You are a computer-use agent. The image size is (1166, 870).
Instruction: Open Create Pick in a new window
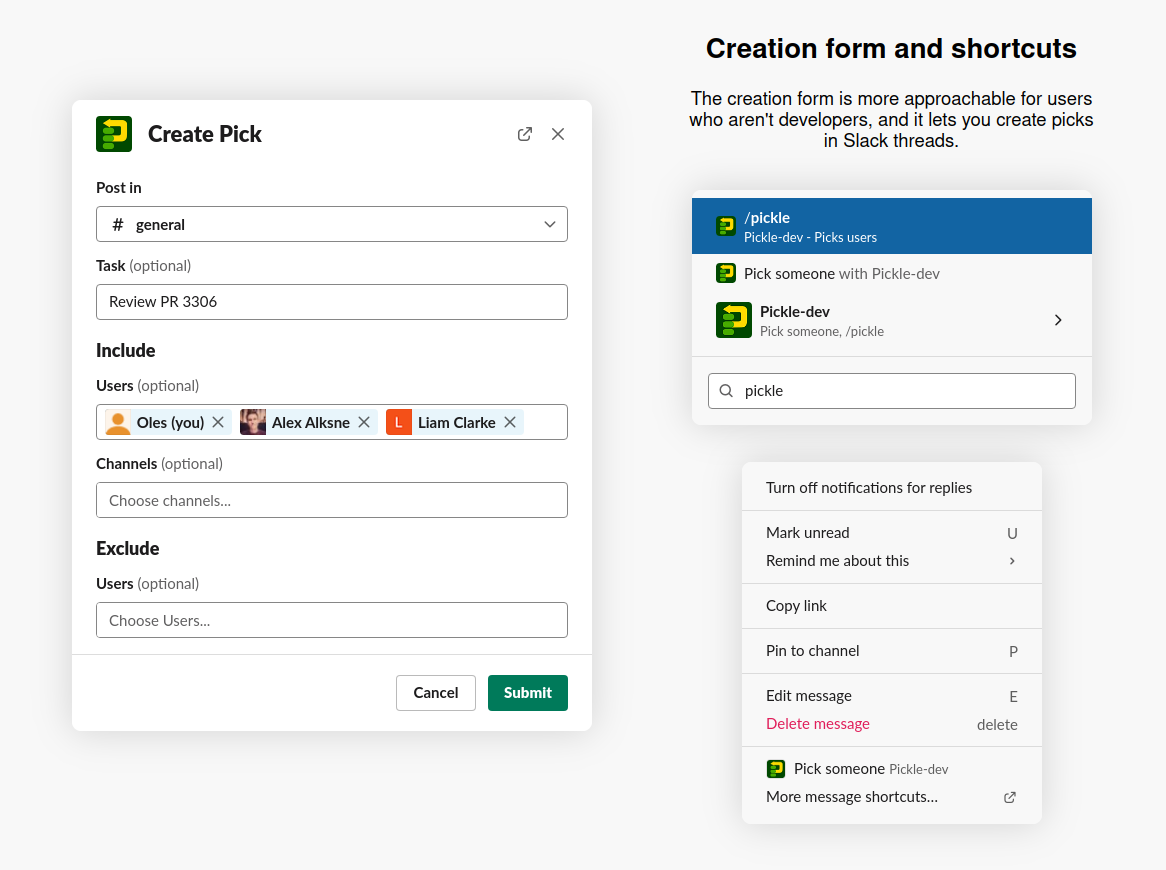pyautogui.click(x=524, y=133)
